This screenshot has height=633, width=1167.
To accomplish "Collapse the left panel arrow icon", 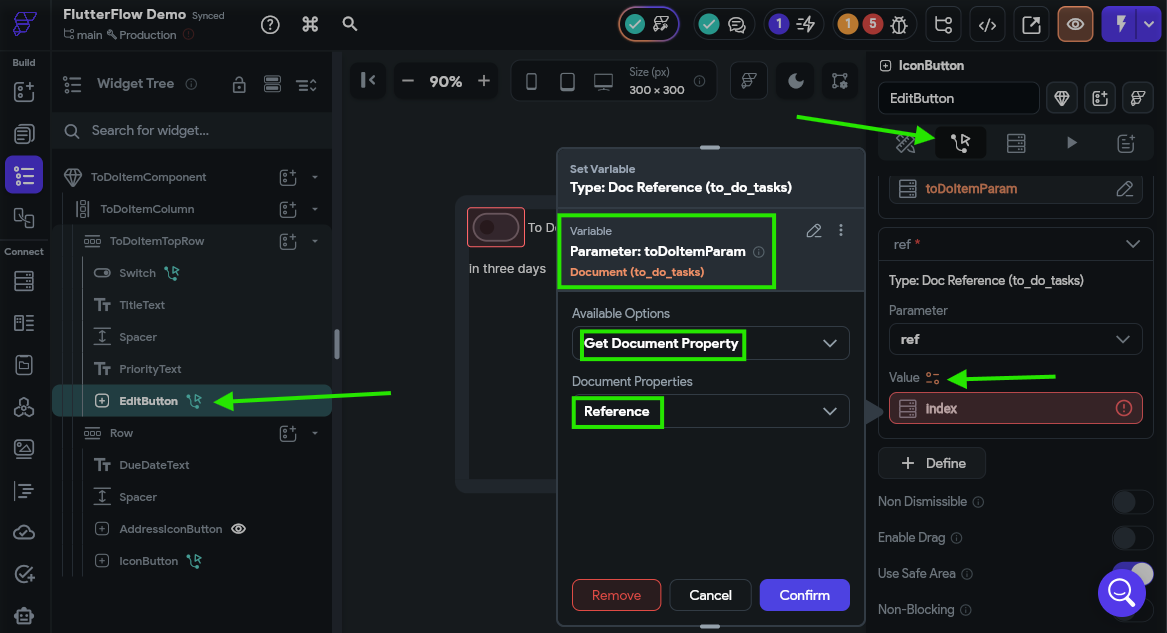I will click(368, 80).
